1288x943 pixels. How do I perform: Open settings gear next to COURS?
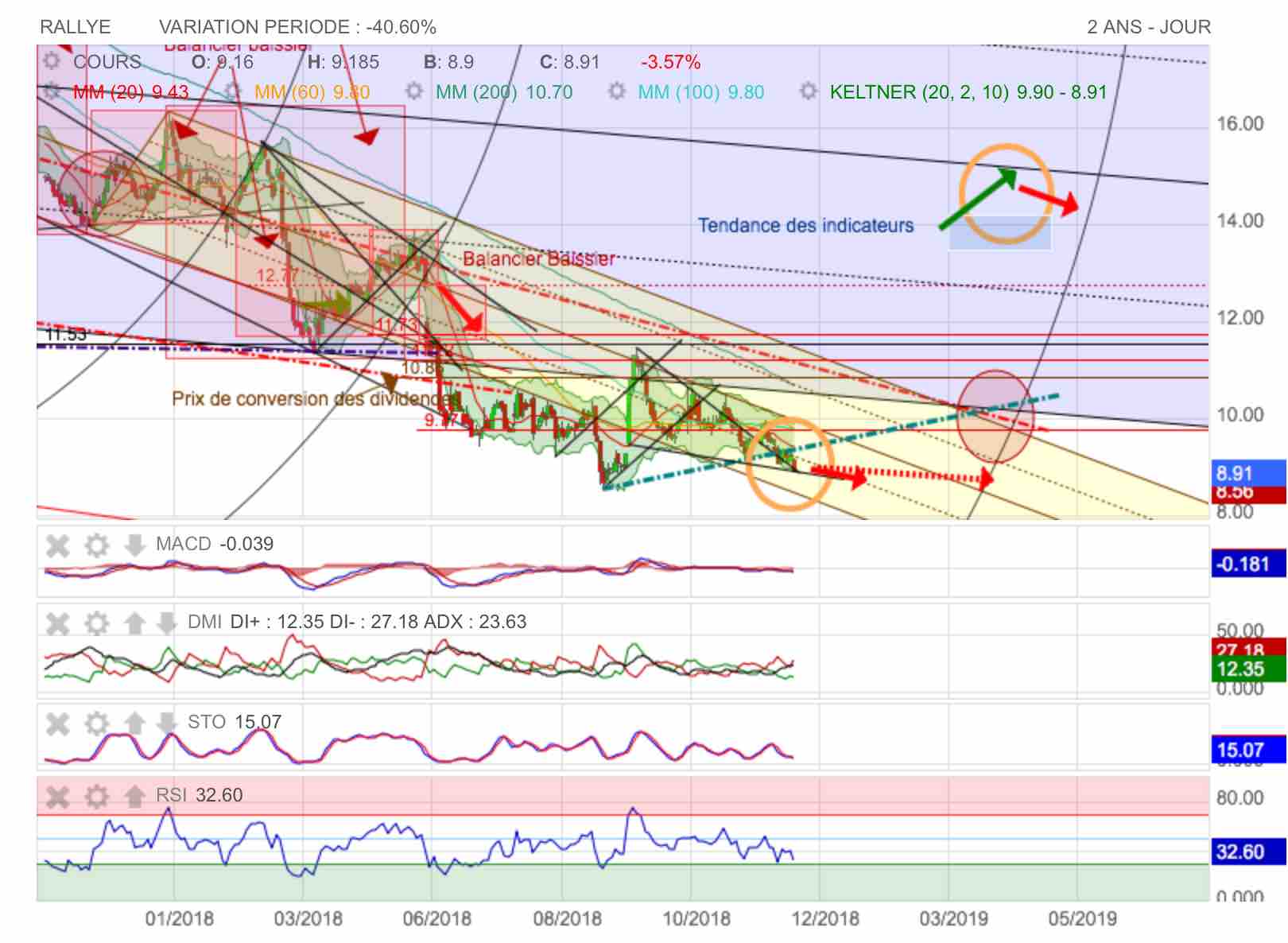(52, 61)
